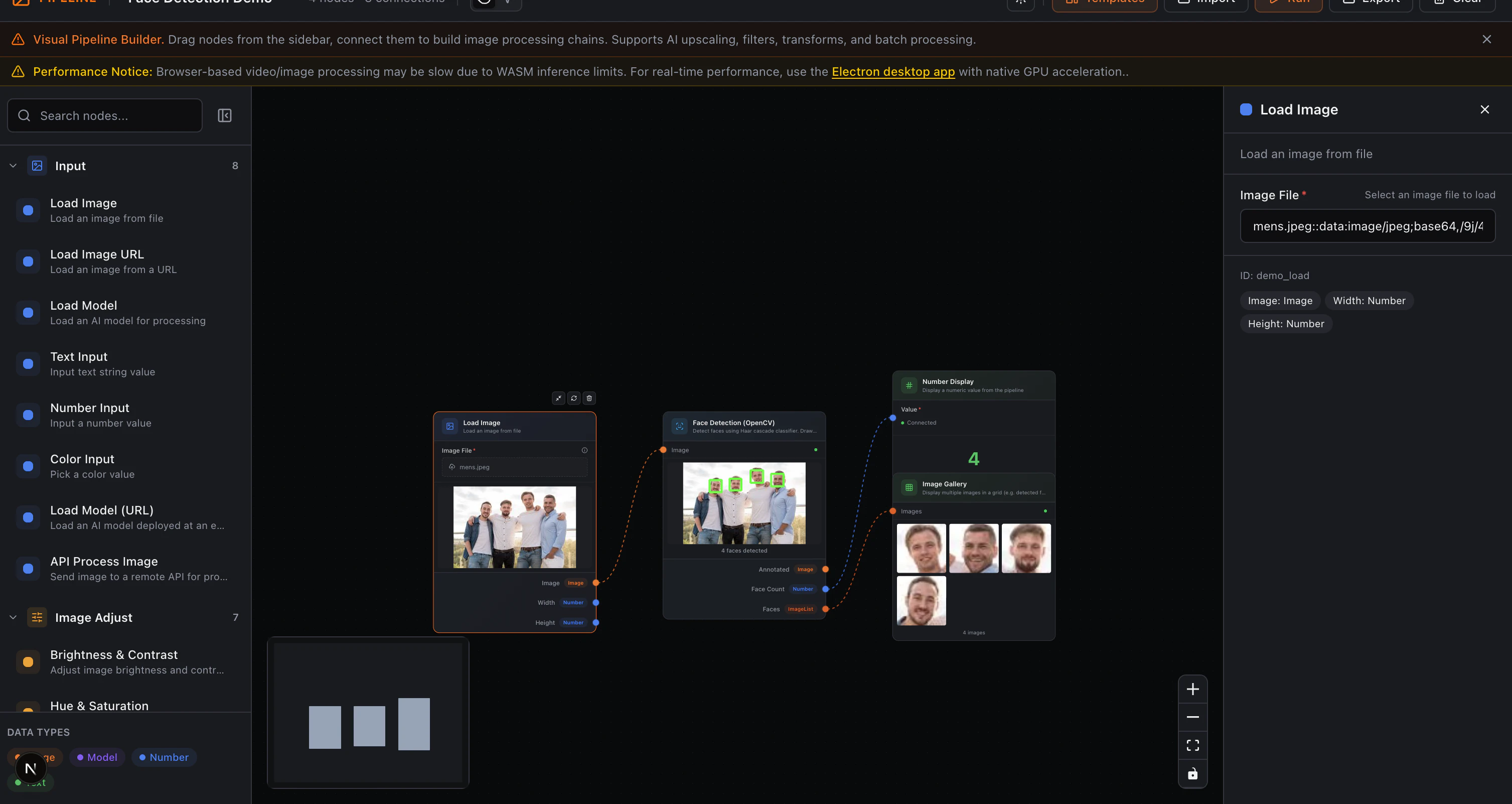Delete the selected Load Image node
The image size is (1512, 804).
coord(589,398)
